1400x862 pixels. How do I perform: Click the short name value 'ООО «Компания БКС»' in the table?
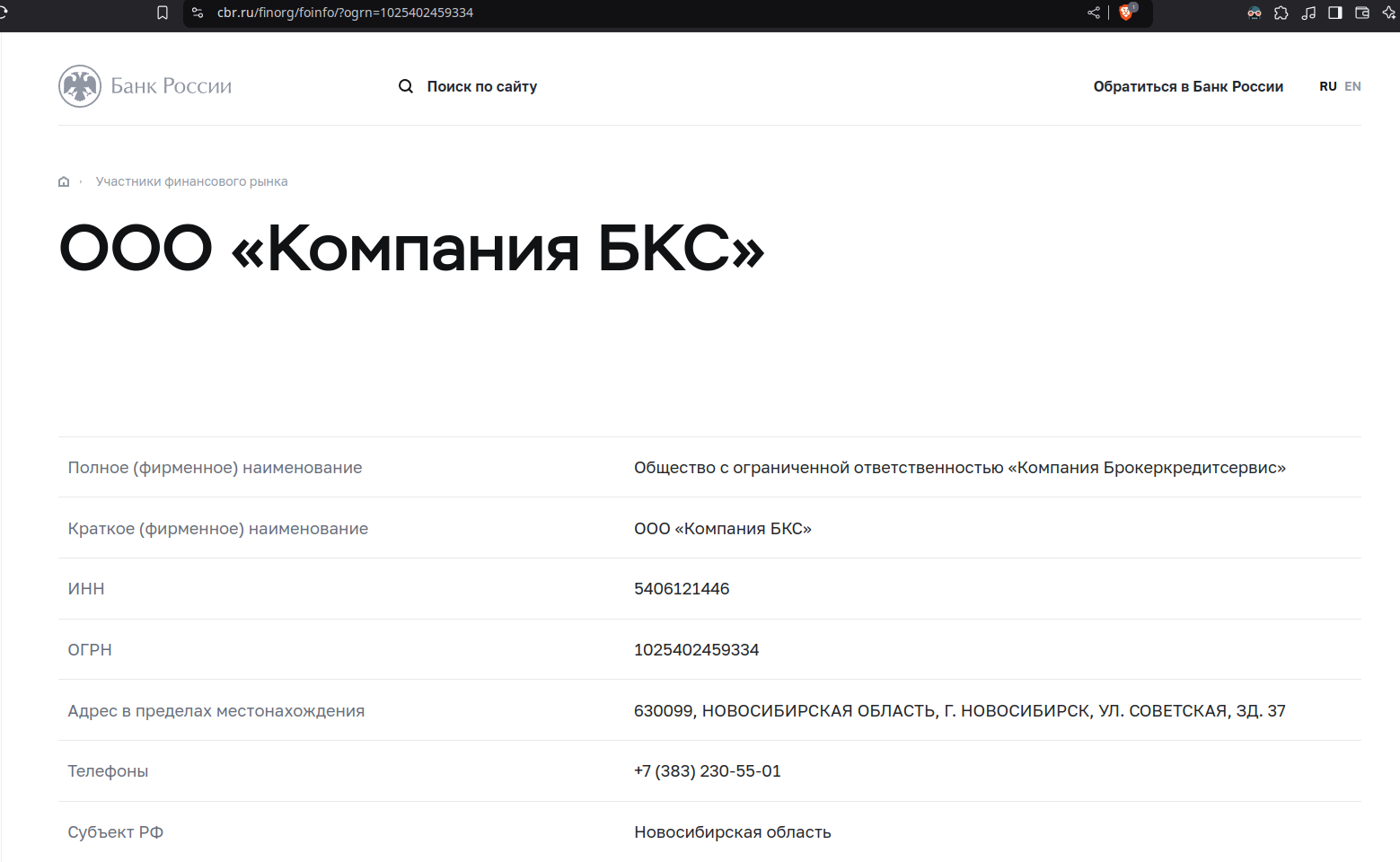723,529
